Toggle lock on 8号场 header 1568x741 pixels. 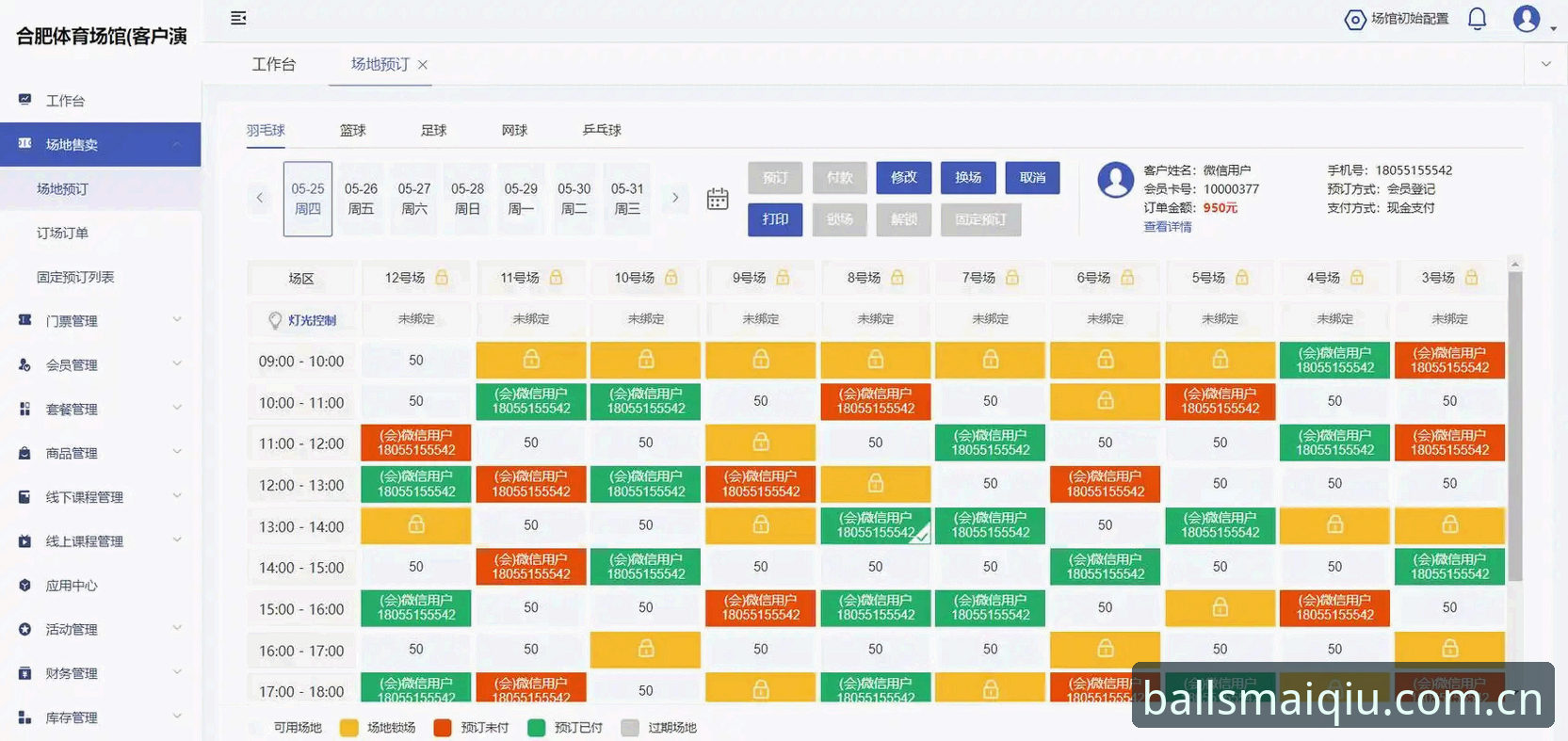pyautogui.click(x=897, y=278)
